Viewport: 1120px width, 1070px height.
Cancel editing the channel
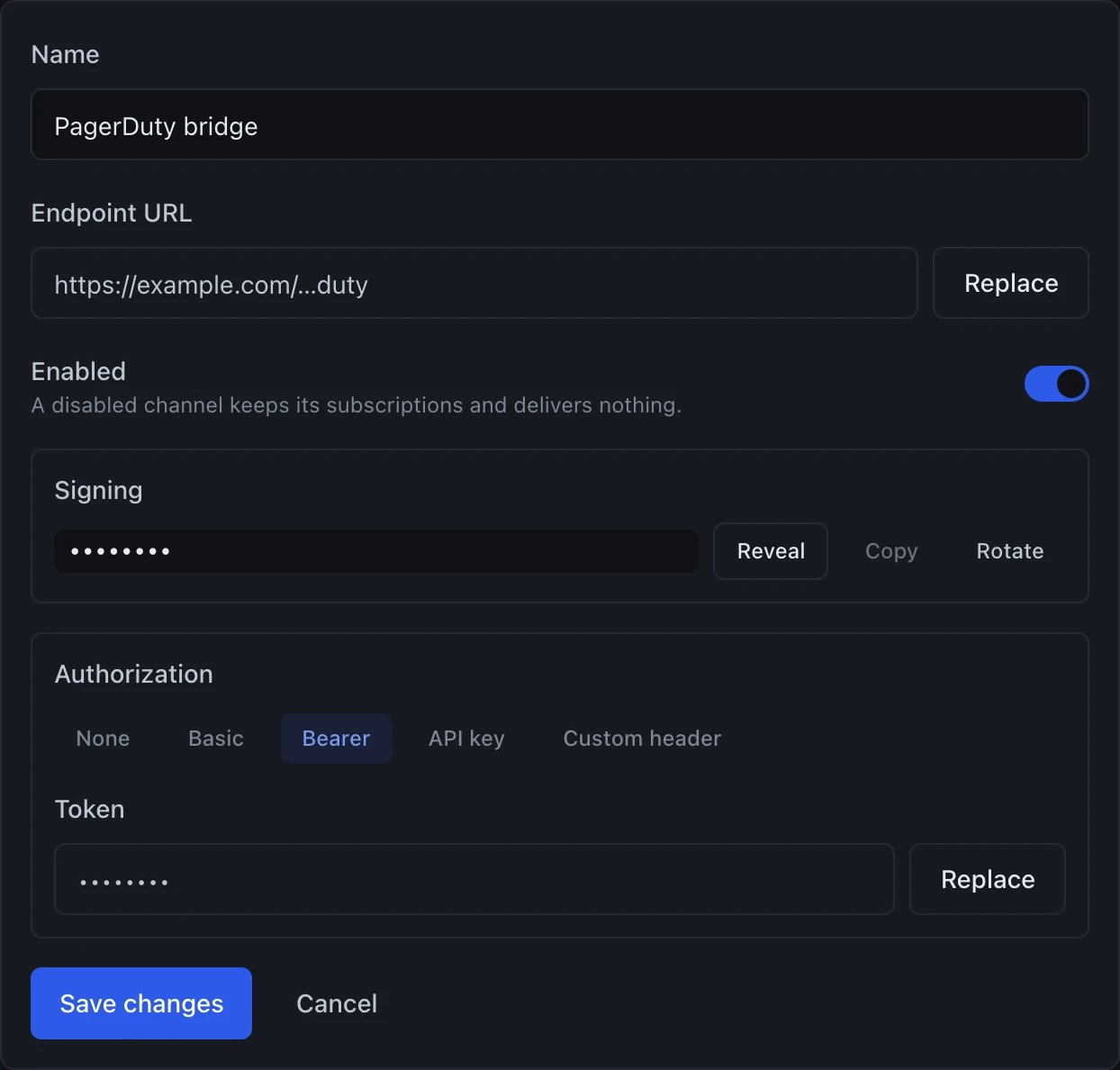tap(337, 1003)
